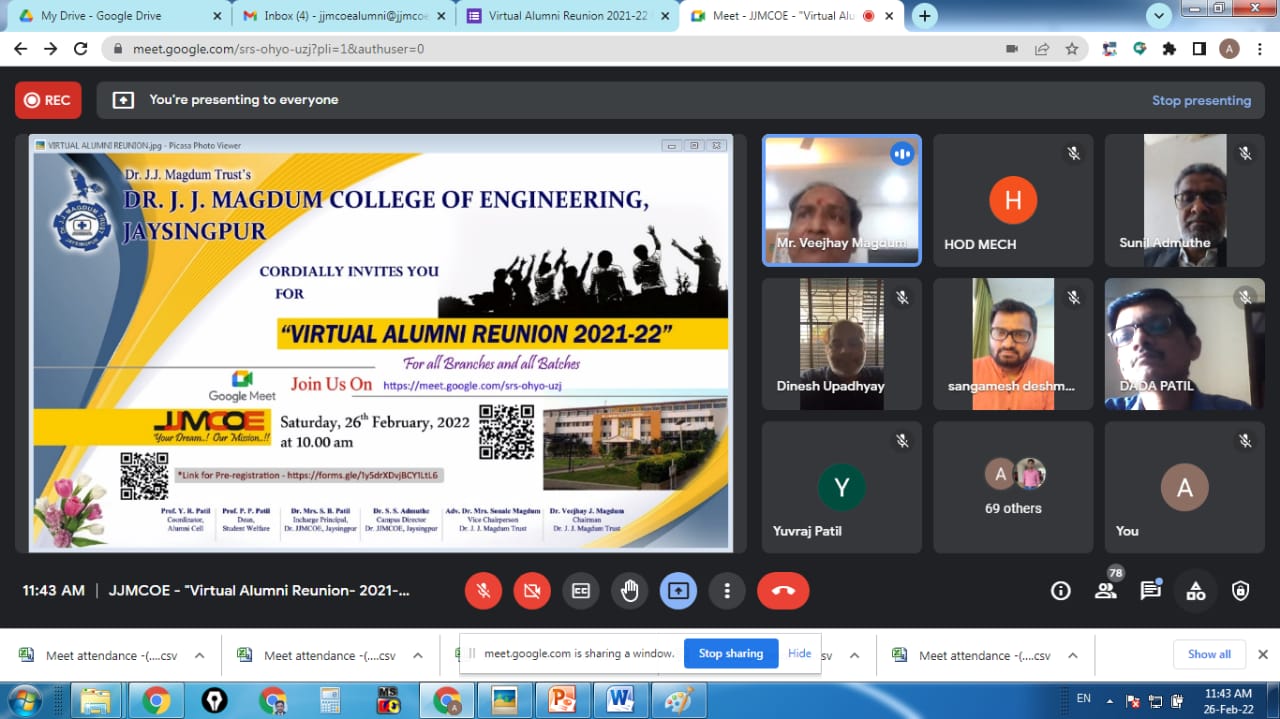
Task: Expand the chevron of the last Meet attendance download
Action: (1072, 656)
